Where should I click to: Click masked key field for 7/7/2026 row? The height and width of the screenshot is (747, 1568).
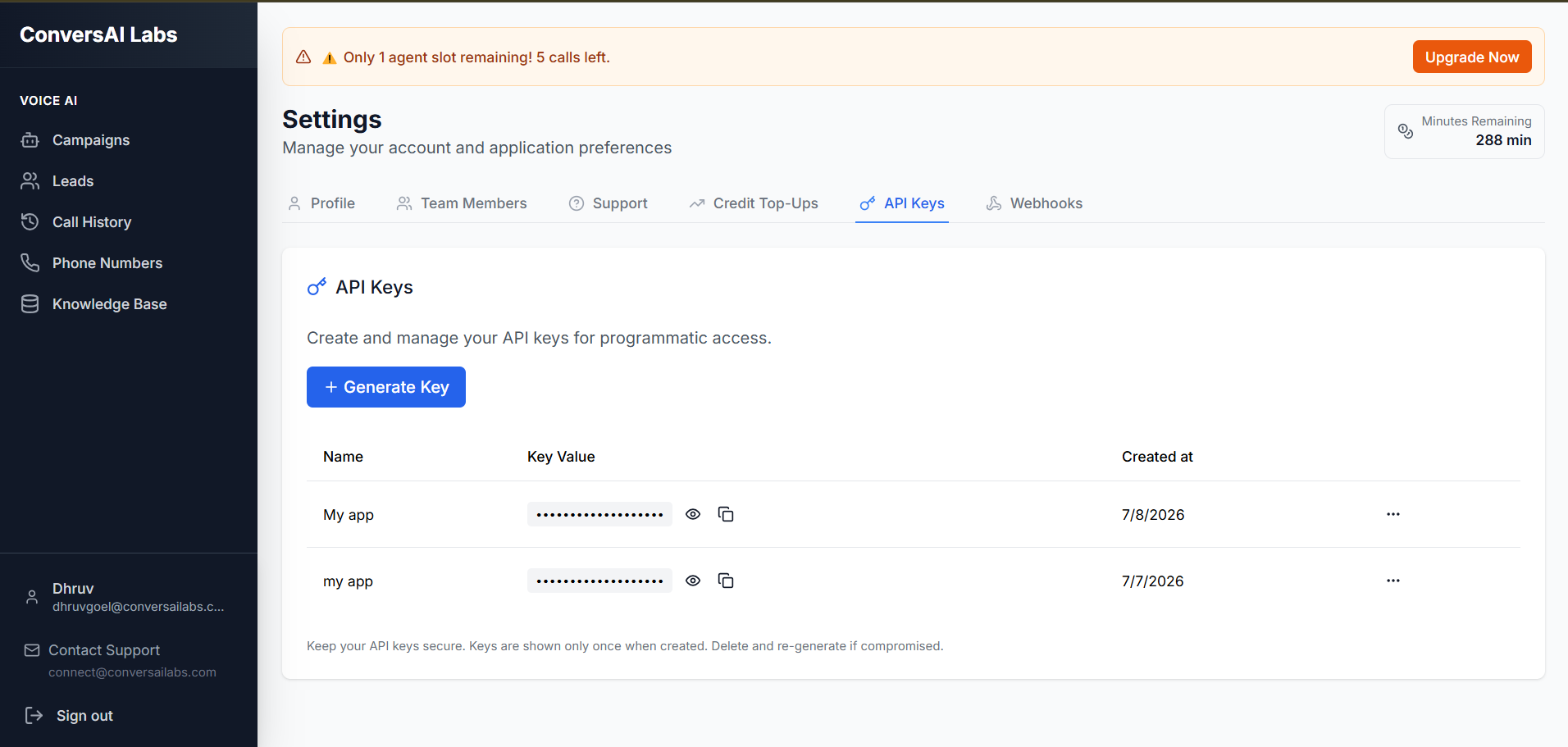point(599,581)
